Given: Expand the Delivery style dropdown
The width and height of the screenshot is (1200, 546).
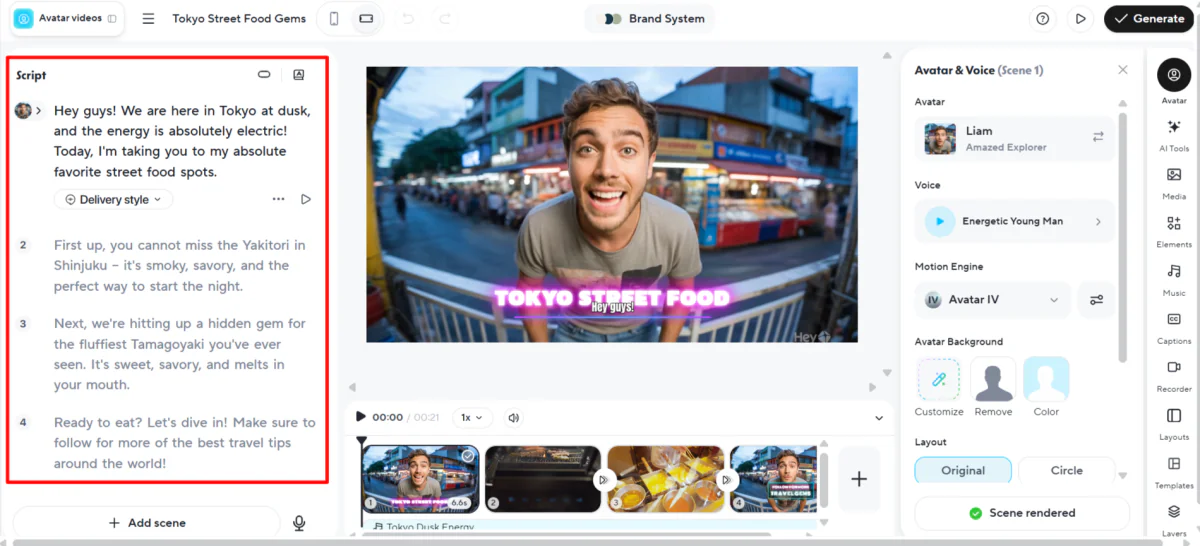Looking at the screenshot, I should point(114,199).
